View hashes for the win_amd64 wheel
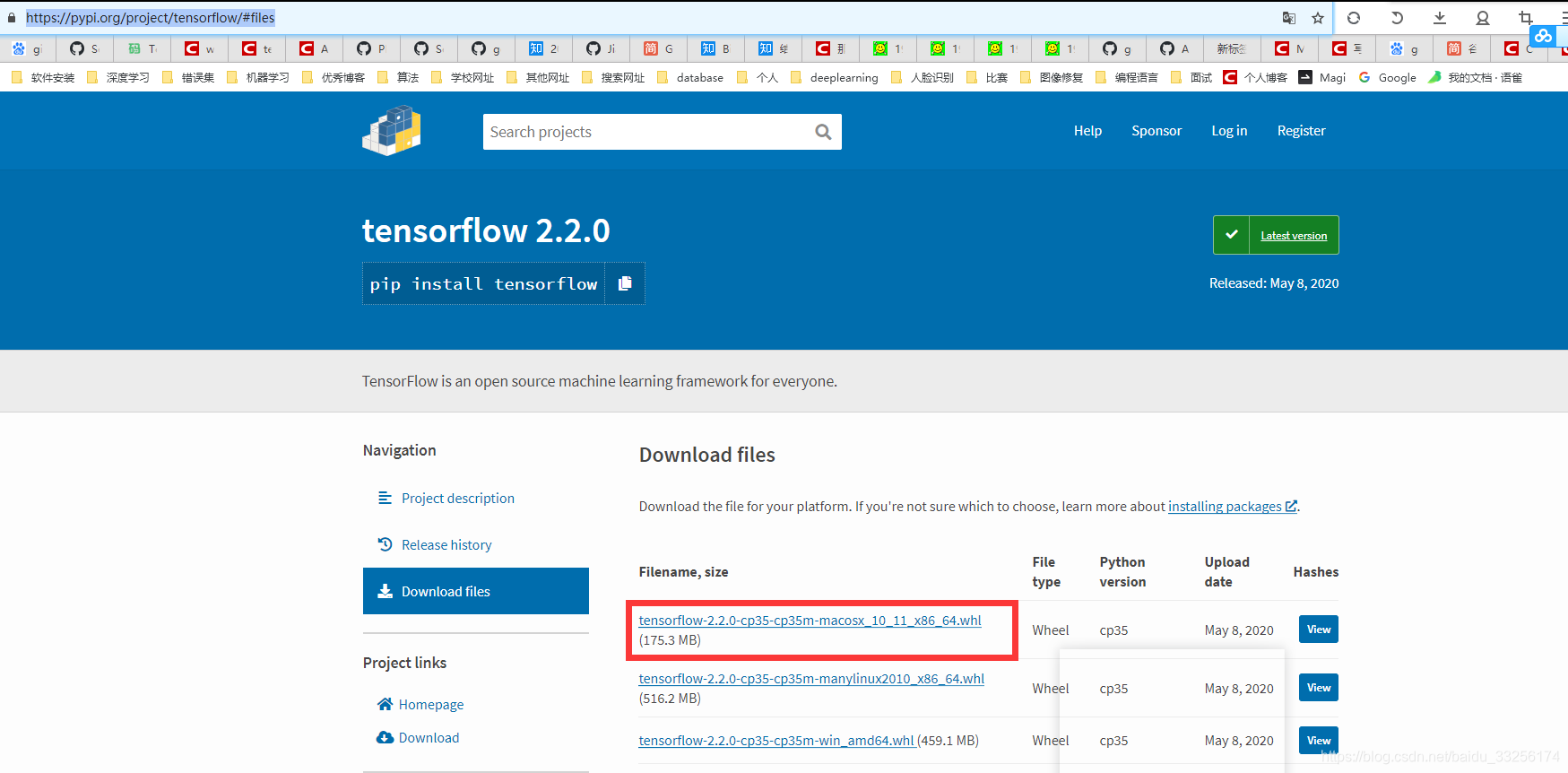Image resolution: width=1568 pixels, height=773 pixels. [x=1318, y=740]
